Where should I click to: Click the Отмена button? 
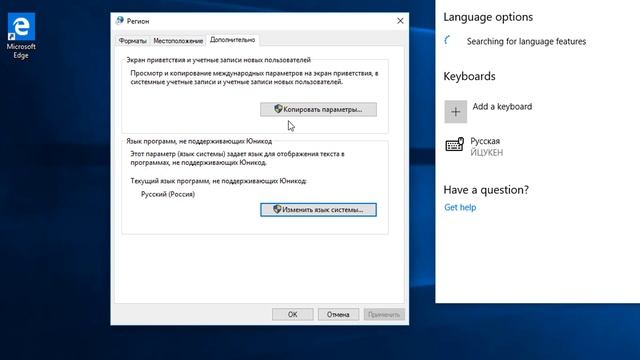point(338,314)
